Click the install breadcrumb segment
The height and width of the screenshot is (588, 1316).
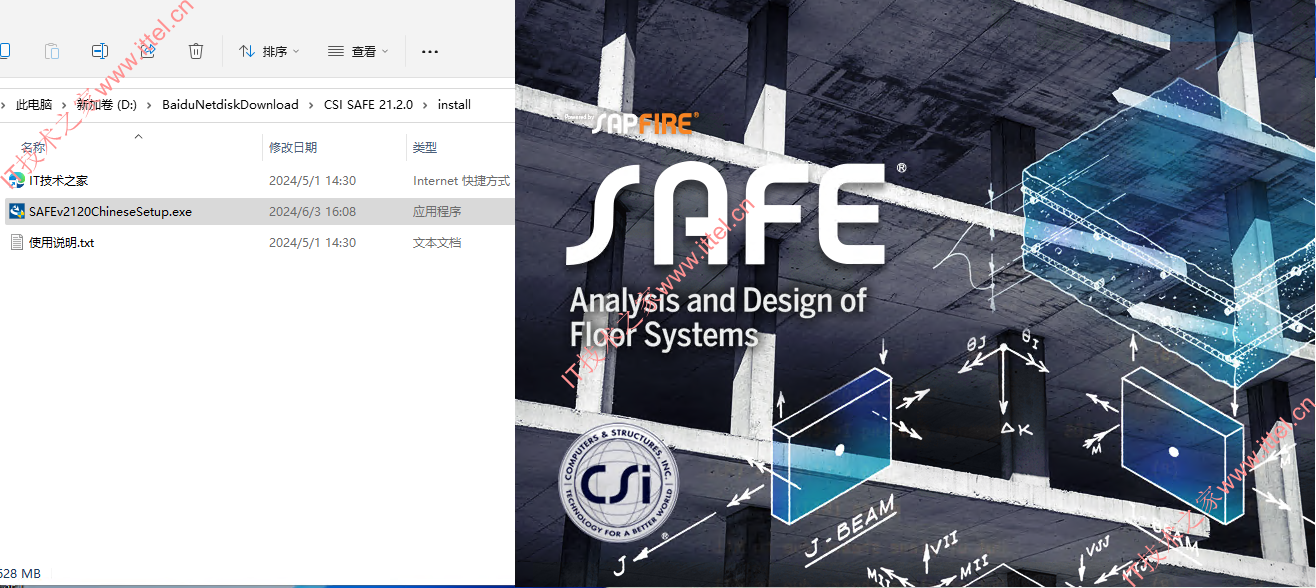point(454,104)
